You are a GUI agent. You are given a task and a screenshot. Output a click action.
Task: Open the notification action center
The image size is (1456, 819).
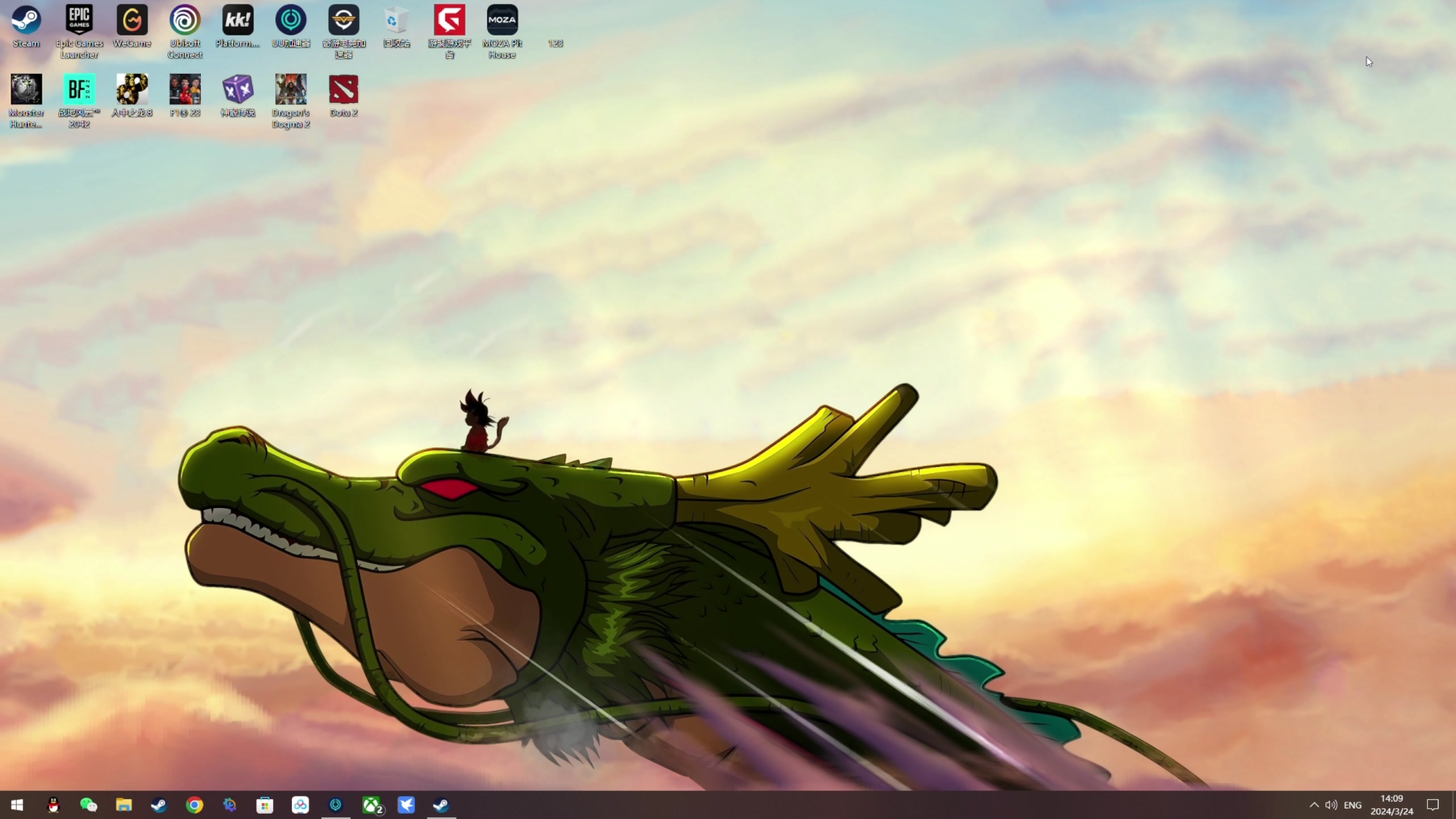point(1433,805)
